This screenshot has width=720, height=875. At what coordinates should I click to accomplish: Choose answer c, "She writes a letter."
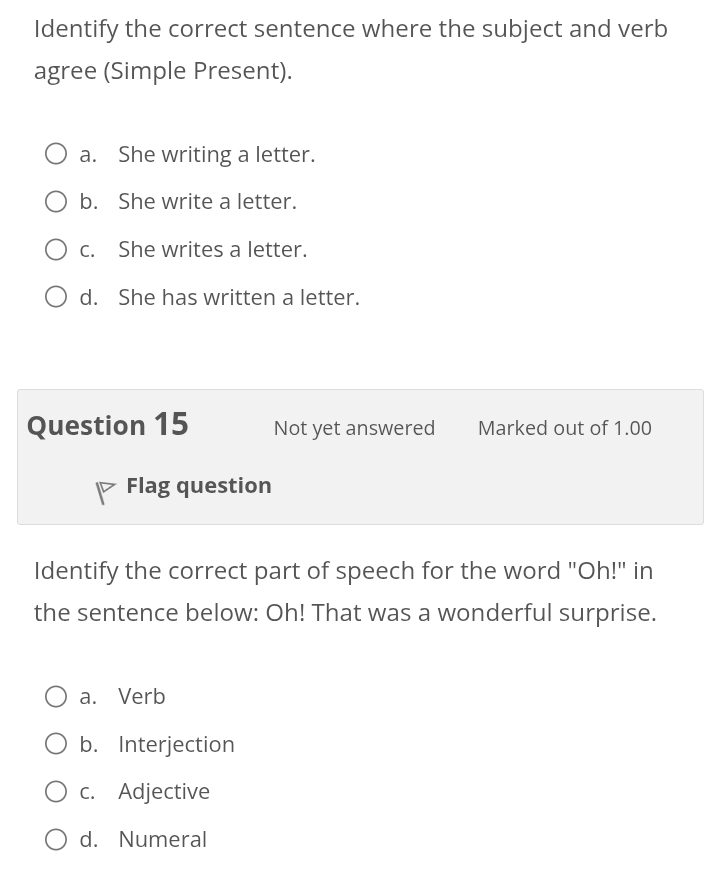56,249
